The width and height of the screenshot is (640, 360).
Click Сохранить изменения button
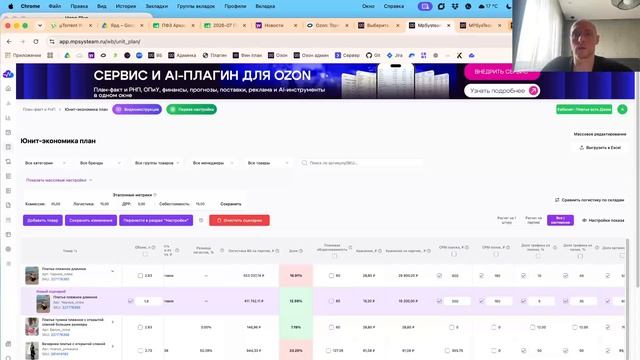(91, 220)
